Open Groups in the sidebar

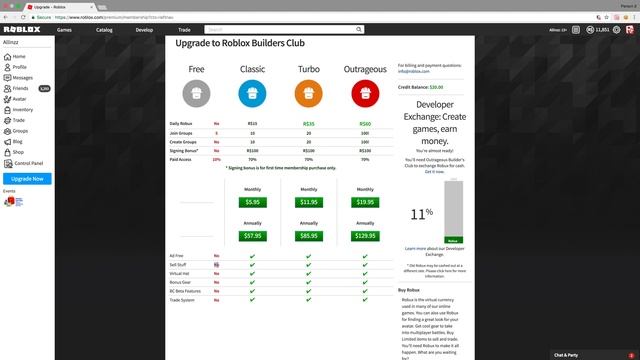click(16, 131)
